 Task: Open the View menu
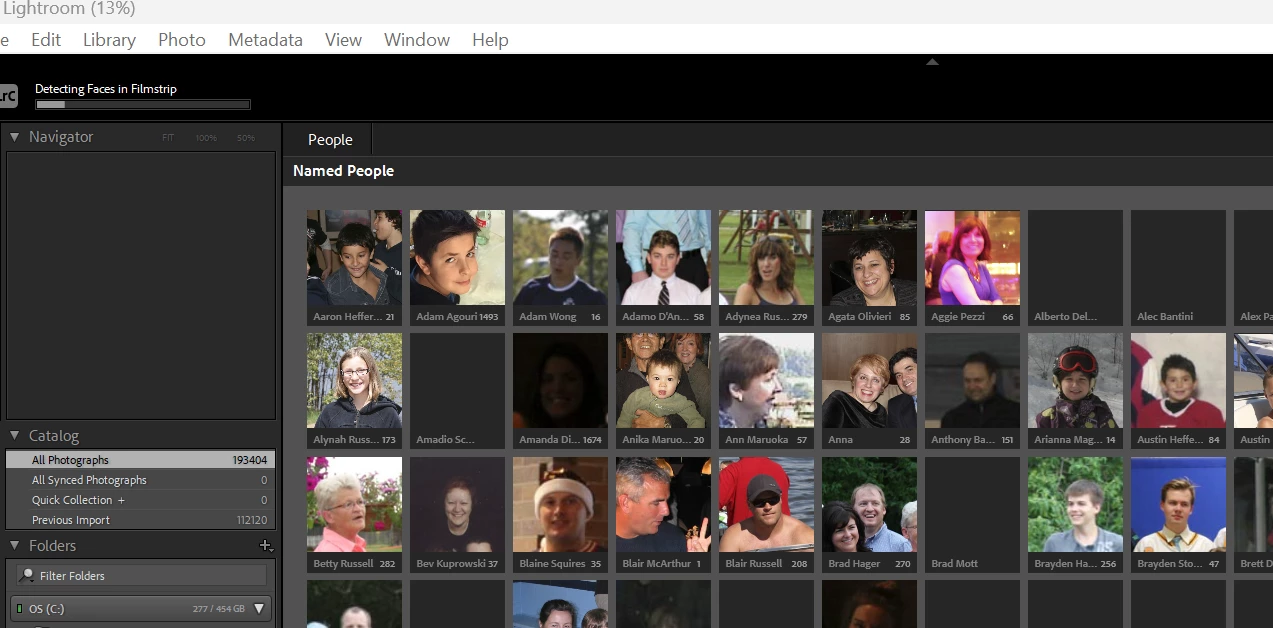[x=343, y=40]
